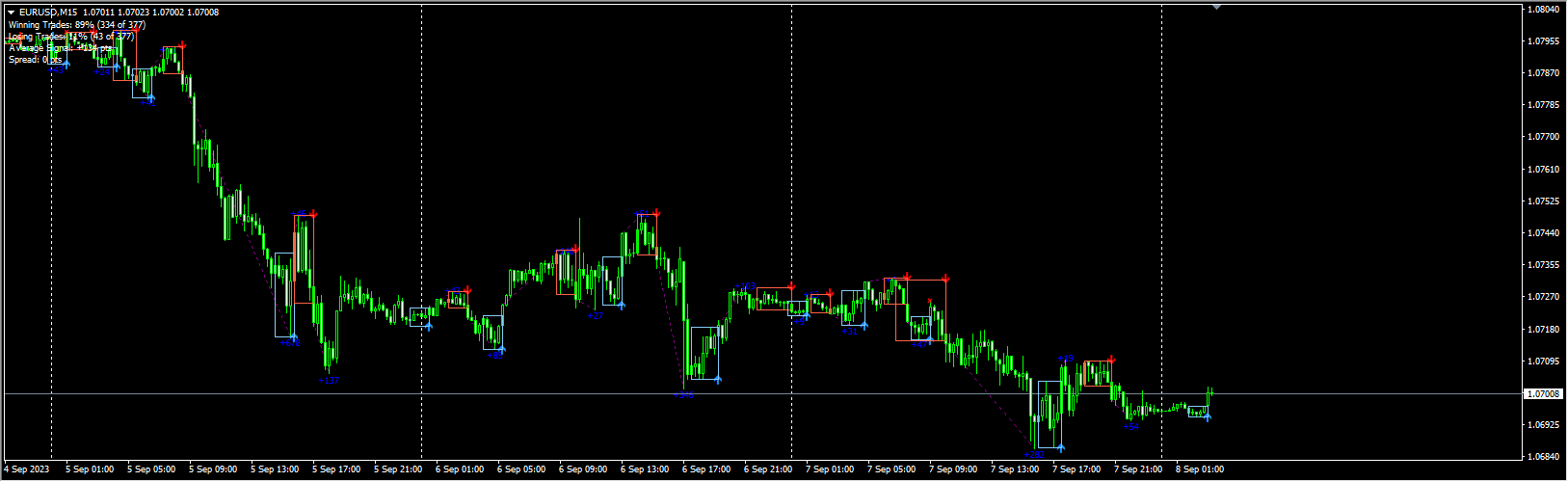Select the blue buy arrow beside +31 label
Image resolution: width=1568 pixels, height=482 pixels.
pyautogui.click(x=864, y=325)
